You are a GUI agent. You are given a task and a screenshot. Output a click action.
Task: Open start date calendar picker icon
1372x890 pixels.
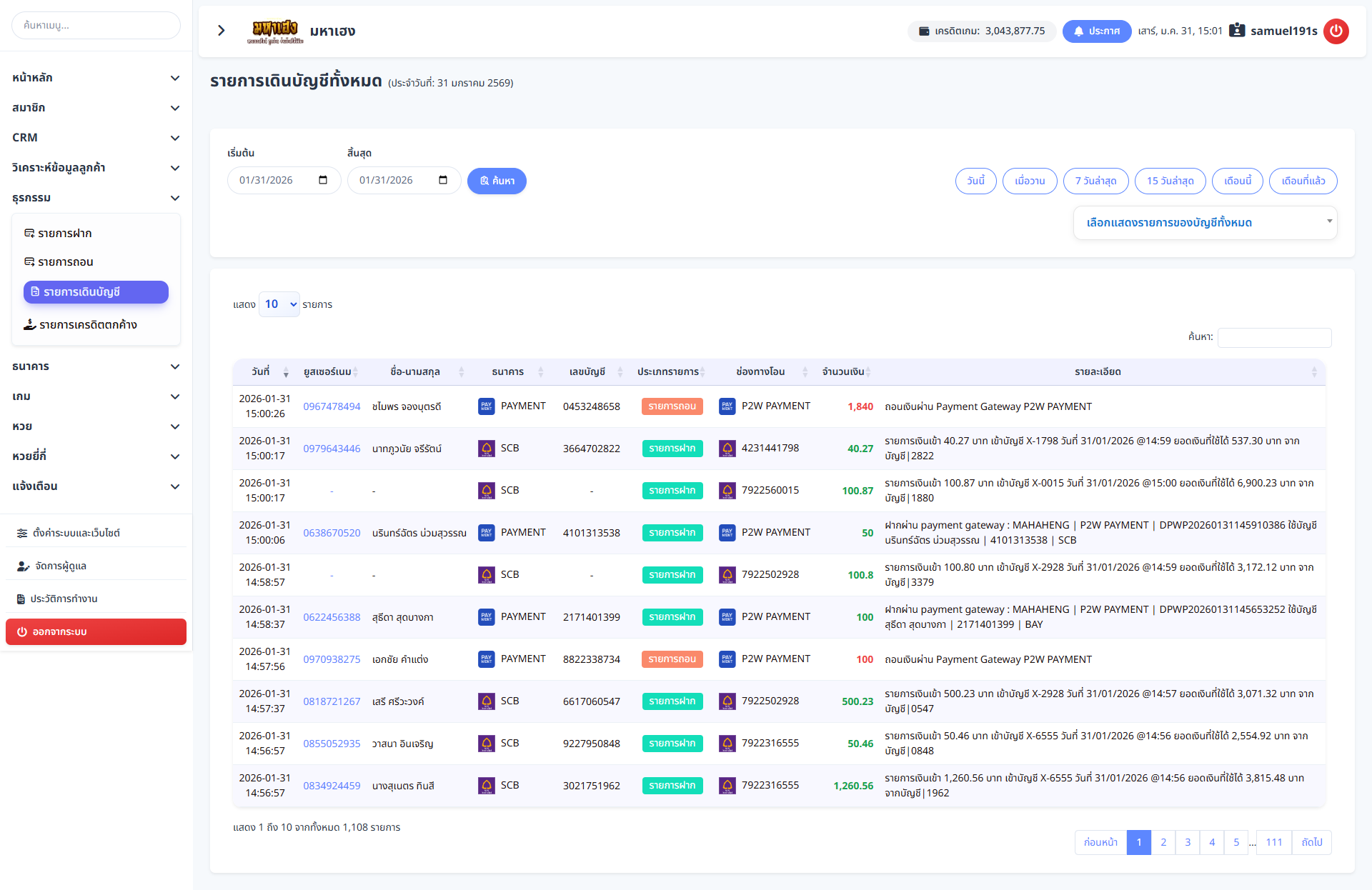coord(323,180)
